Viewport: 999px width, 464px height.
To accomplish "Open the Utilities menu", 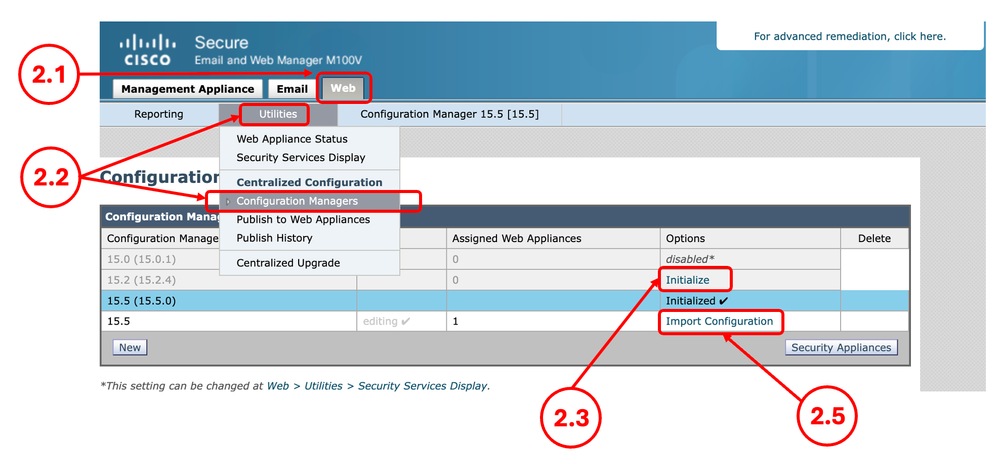I will coord(278,114).
